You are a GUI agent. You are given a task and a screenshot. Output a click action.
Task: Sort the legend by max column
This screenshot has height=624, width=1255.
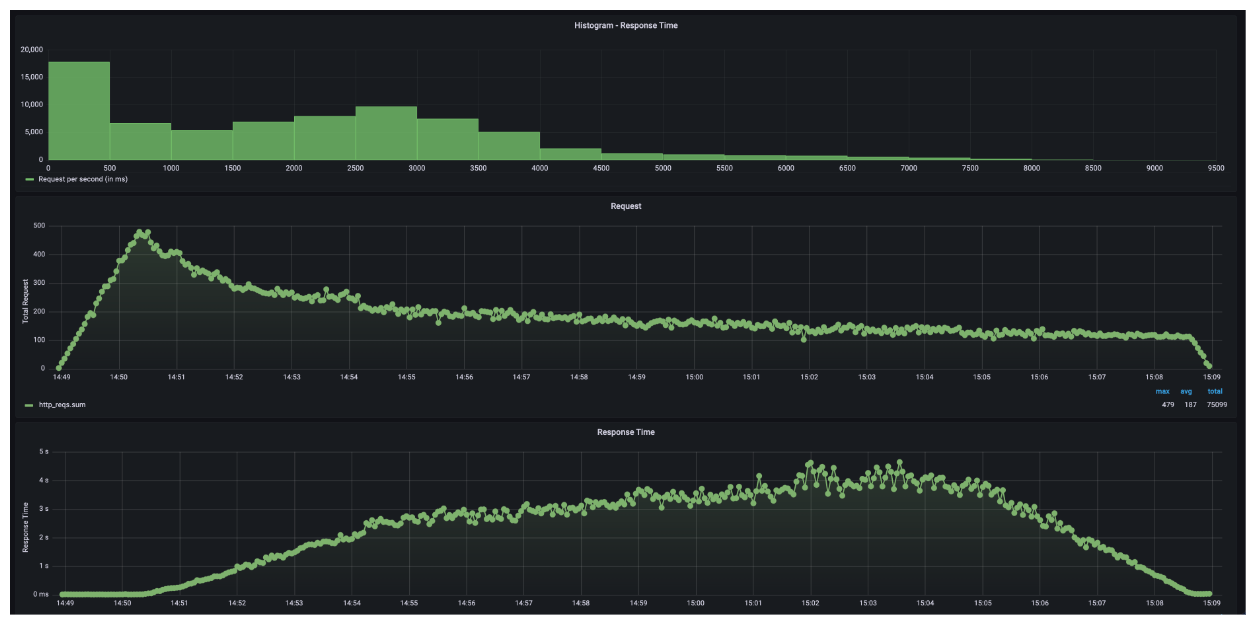coord(1161,392)
